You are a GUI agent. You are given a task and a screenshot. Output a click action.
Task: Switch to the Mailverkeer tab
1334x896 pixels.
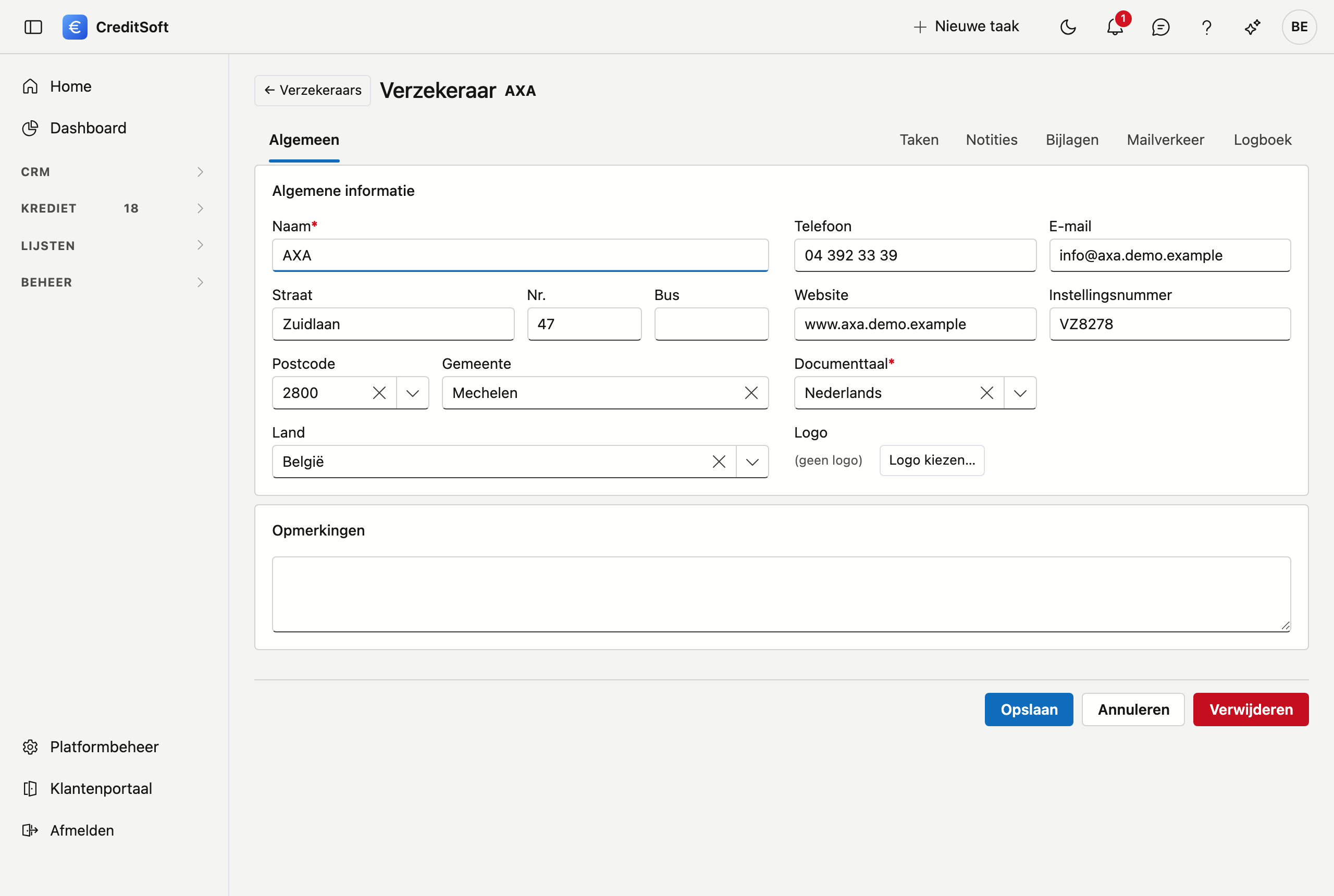1165,140
